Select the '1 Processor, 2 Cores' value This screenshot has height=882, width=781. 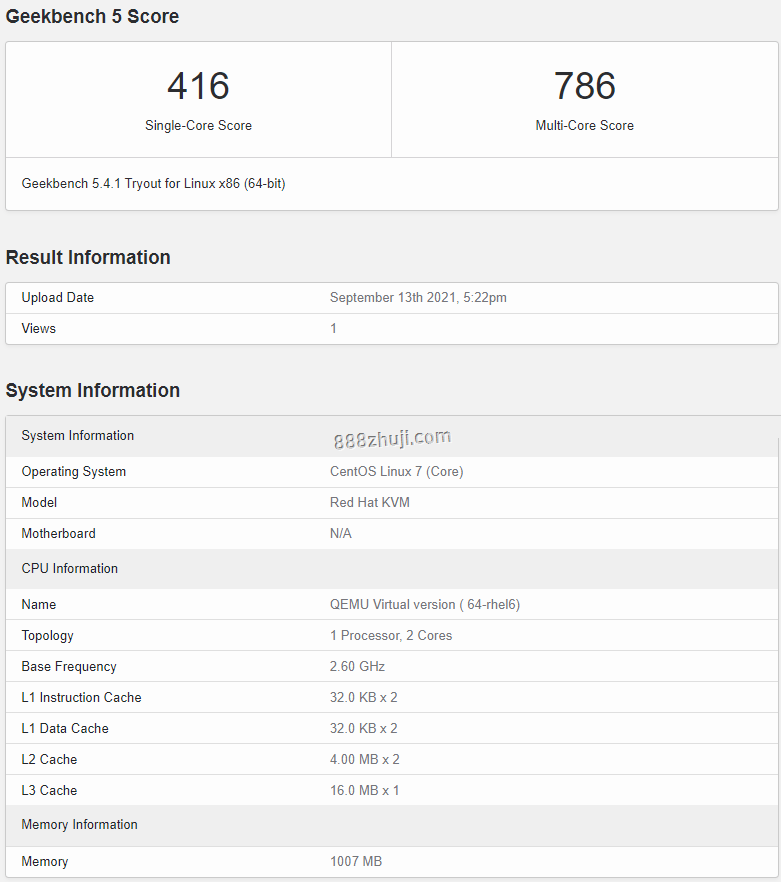click(x=391, y=636)
